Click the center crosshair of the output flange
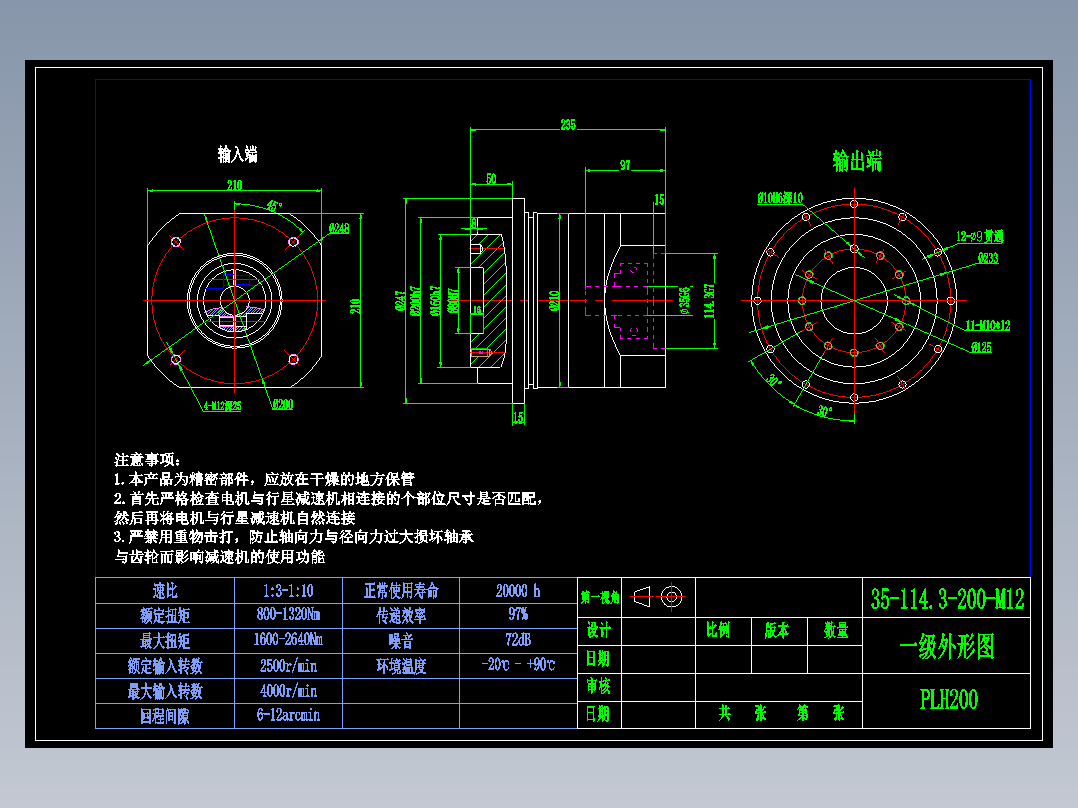Screen dimensions: 1078x808 coord(856,300)
